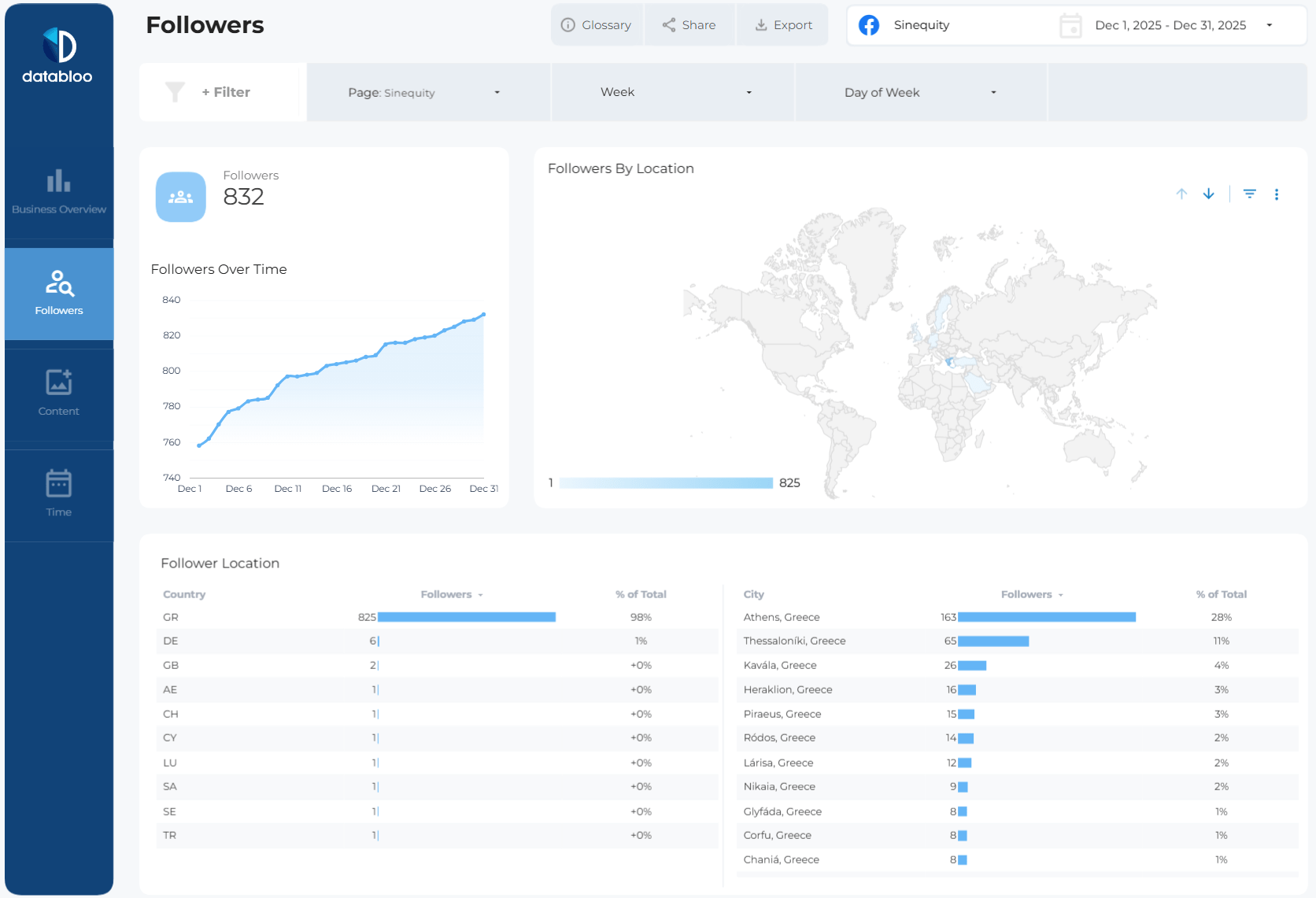This screenshot has height=898, width=1316.
Task: Select the Followers tab in sidebar
Action: 59,294
